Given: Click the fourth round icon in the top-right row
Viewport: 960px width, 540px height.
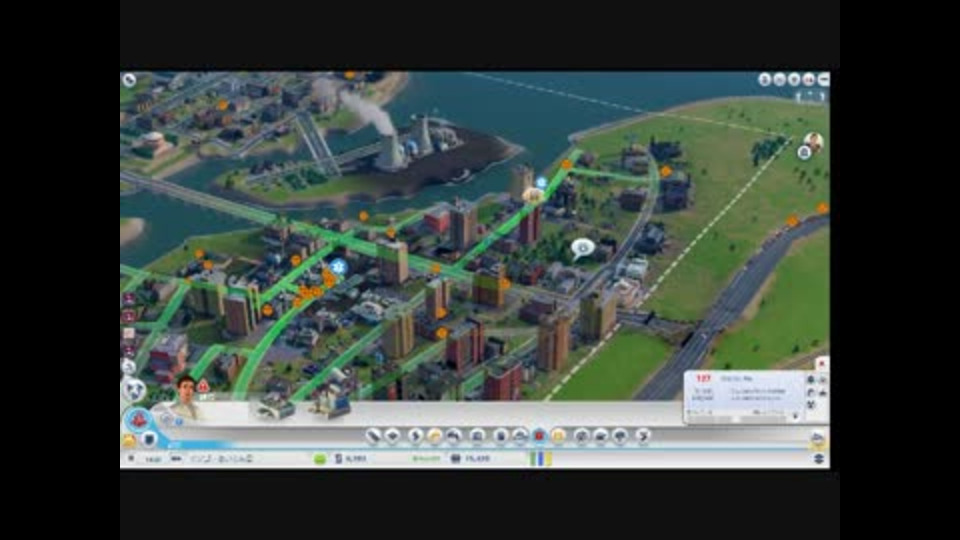Looking at the screenshot, I should click(x=809, y=80).
